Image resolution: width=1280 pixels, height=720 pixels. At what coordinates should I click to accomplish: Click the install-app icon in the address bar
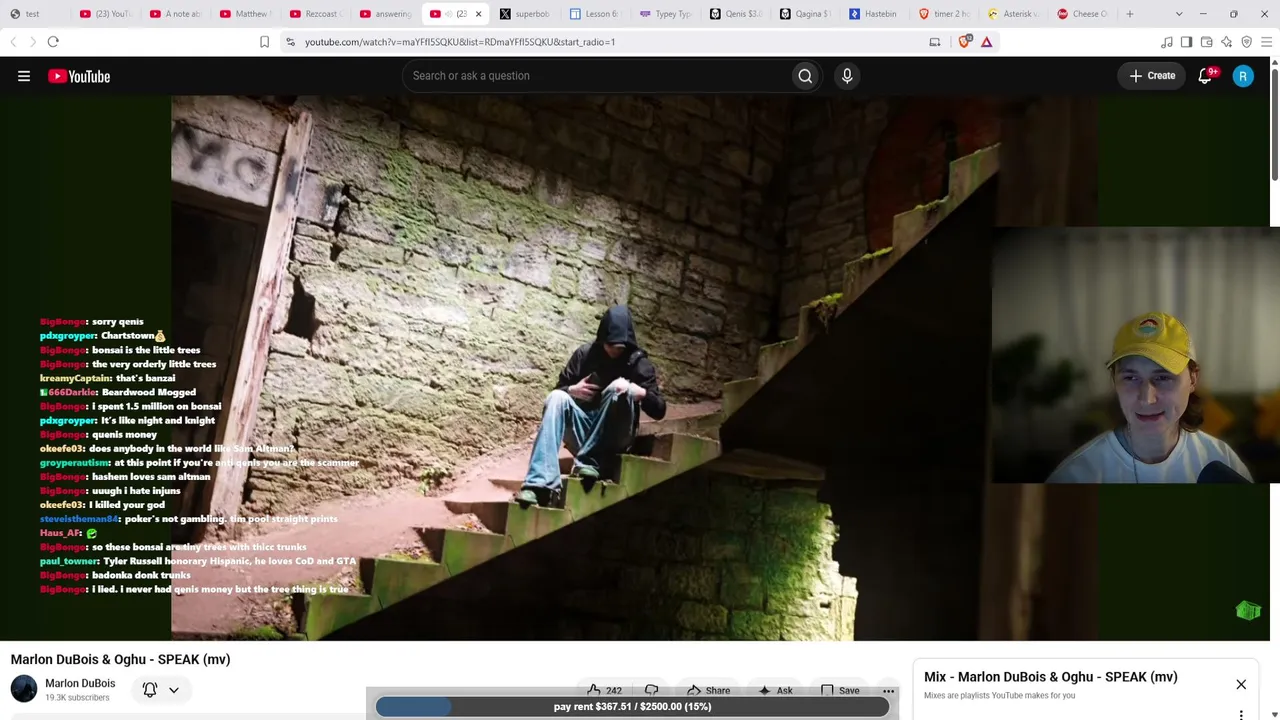tap(935, 42)
